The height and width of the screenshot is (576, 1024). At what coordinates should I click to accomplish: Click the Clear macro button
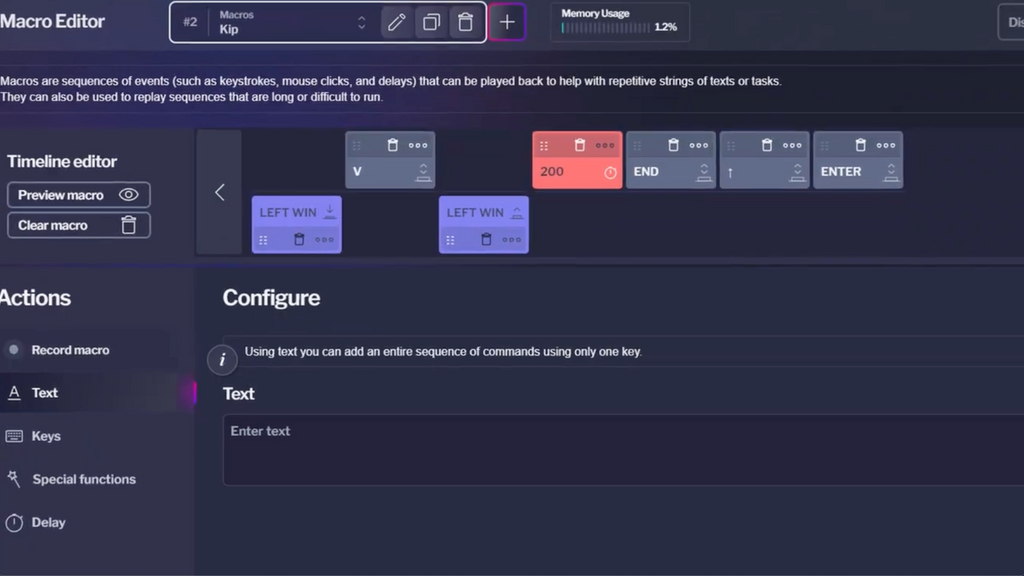coord(79,225)
